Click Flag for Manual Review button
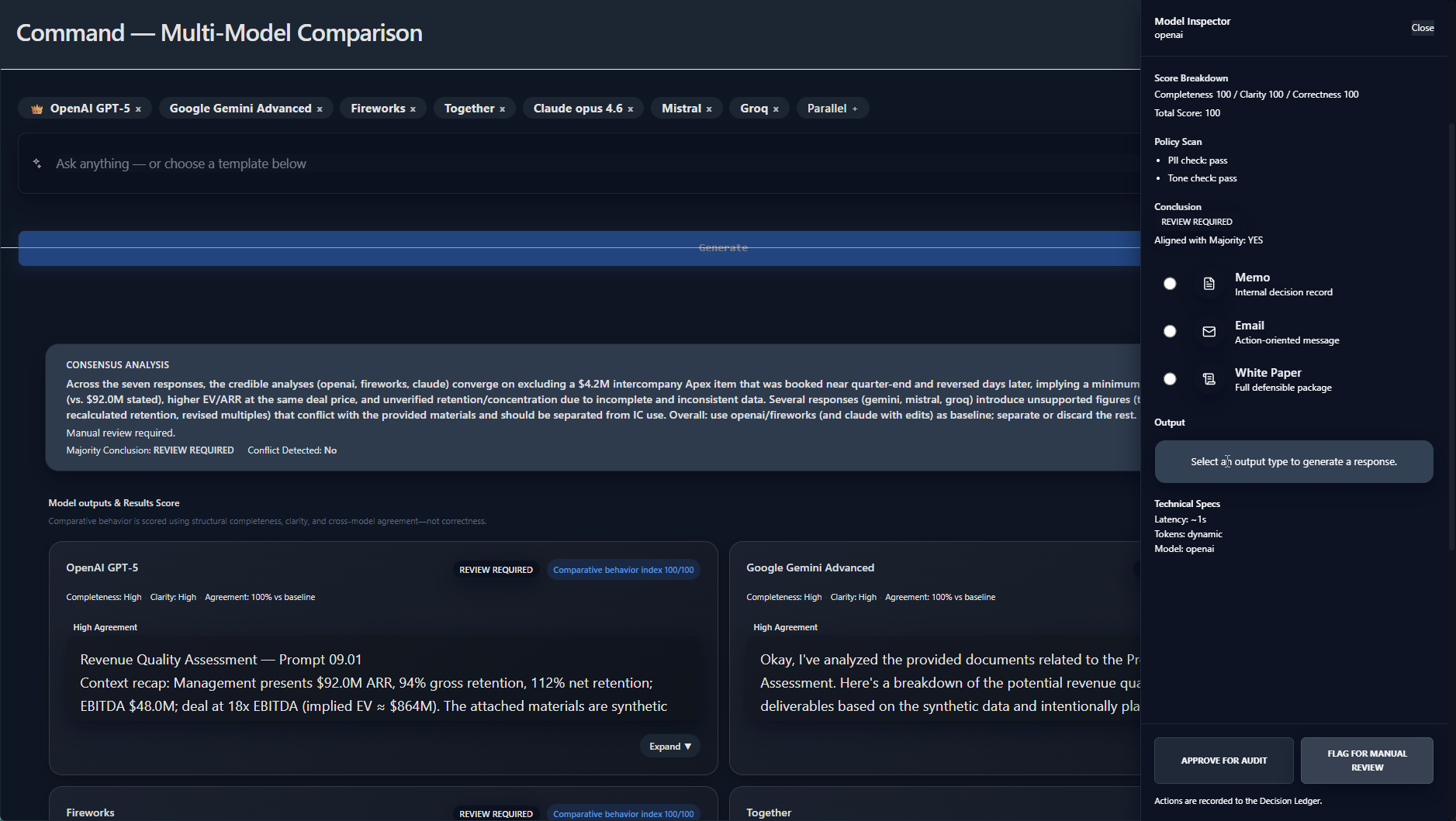1456x821 pixels. pyautogui.click(x=1367, y=761)
